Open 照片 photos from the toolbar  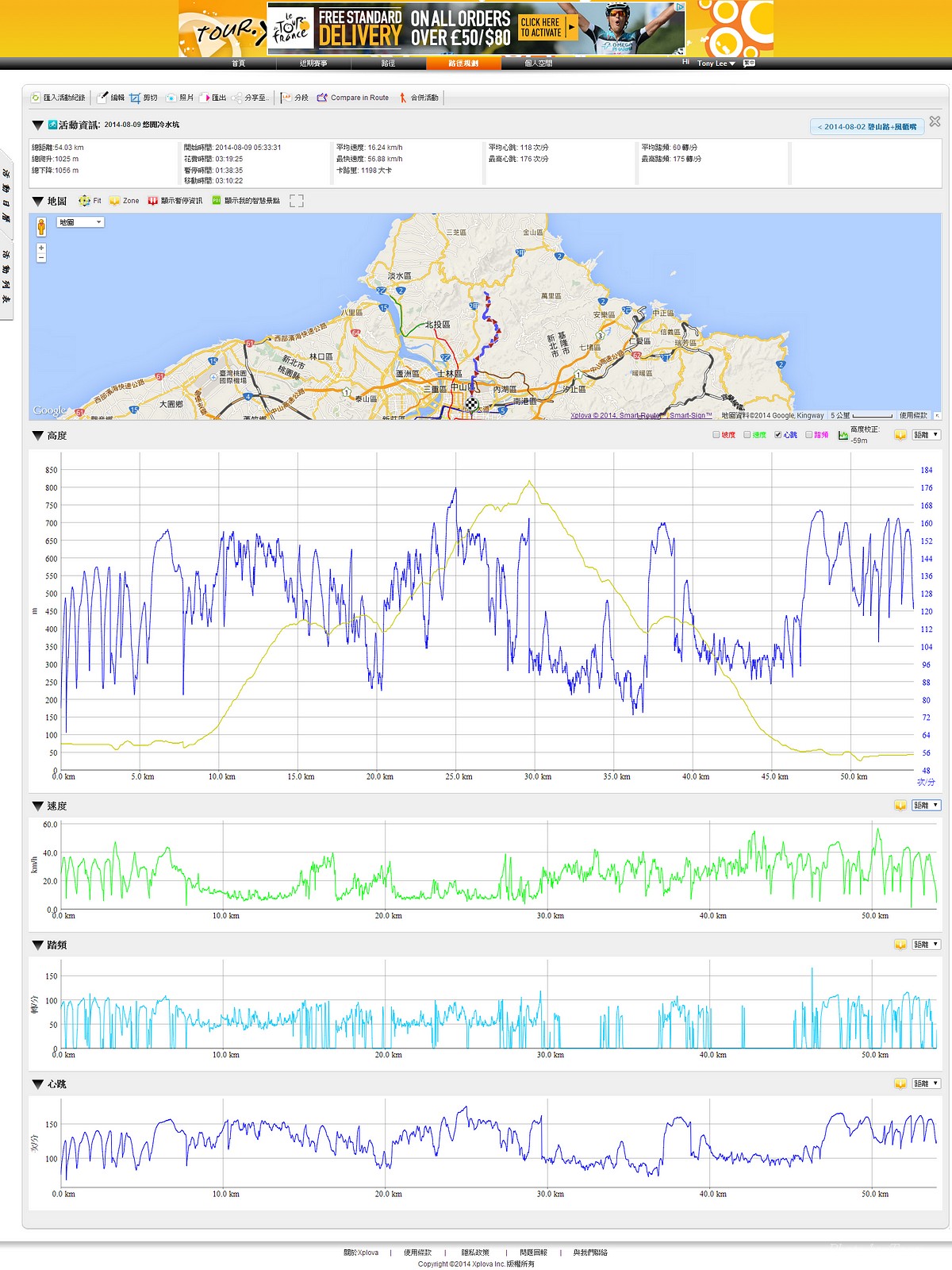(x=171, y=98)
